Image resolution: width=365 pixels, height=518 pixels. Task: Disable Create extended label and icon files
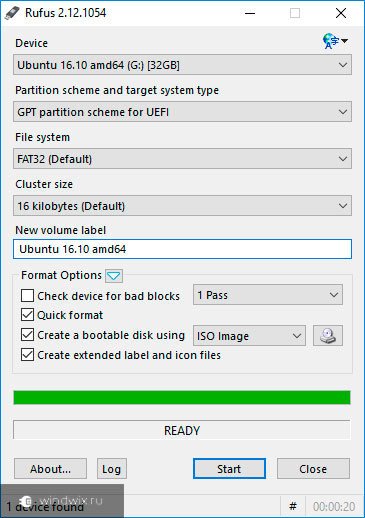27,355
